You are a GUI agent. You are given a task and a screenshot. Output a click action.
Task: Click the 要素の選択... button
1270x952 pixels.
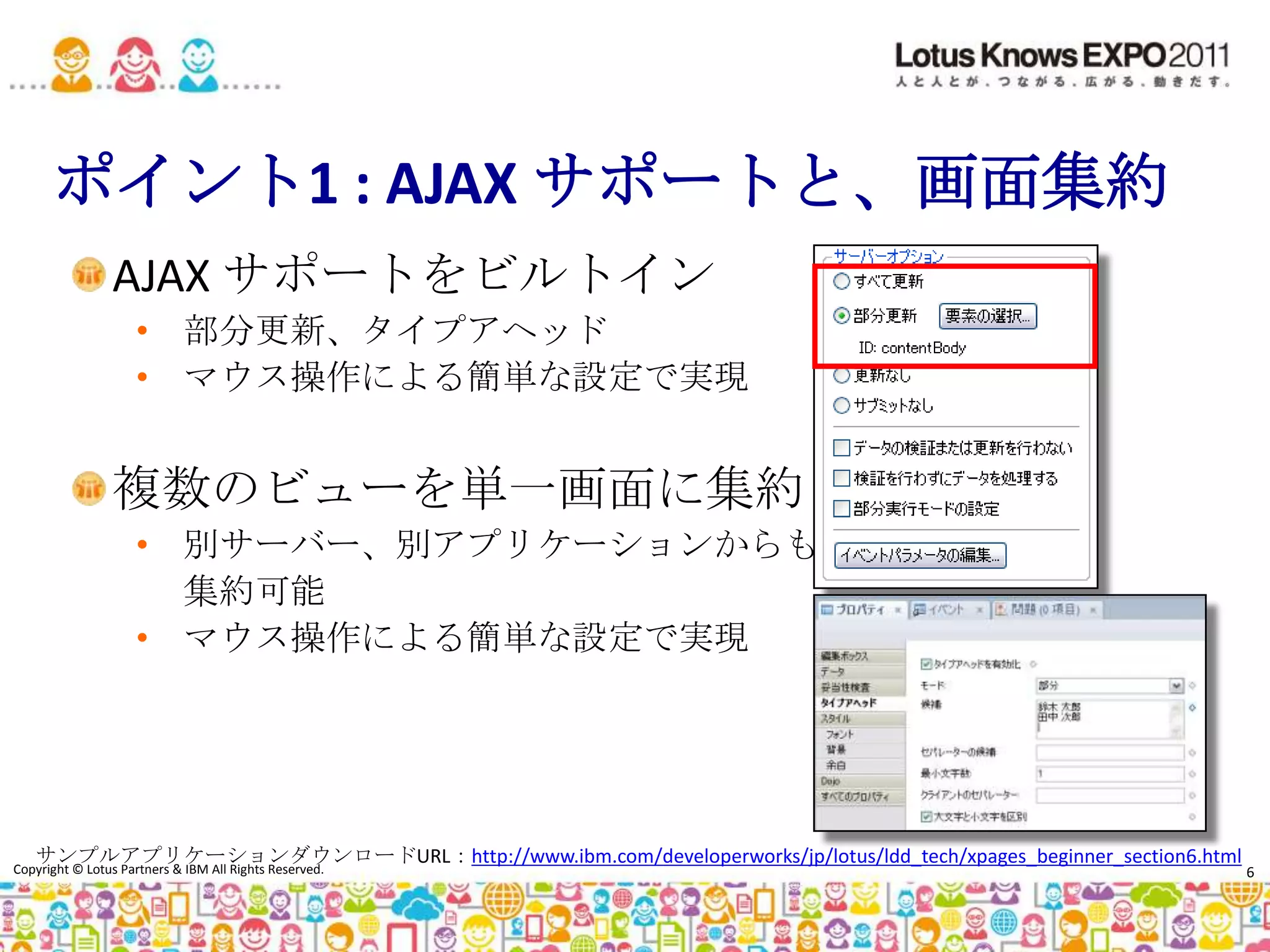[x=988, y=316]
